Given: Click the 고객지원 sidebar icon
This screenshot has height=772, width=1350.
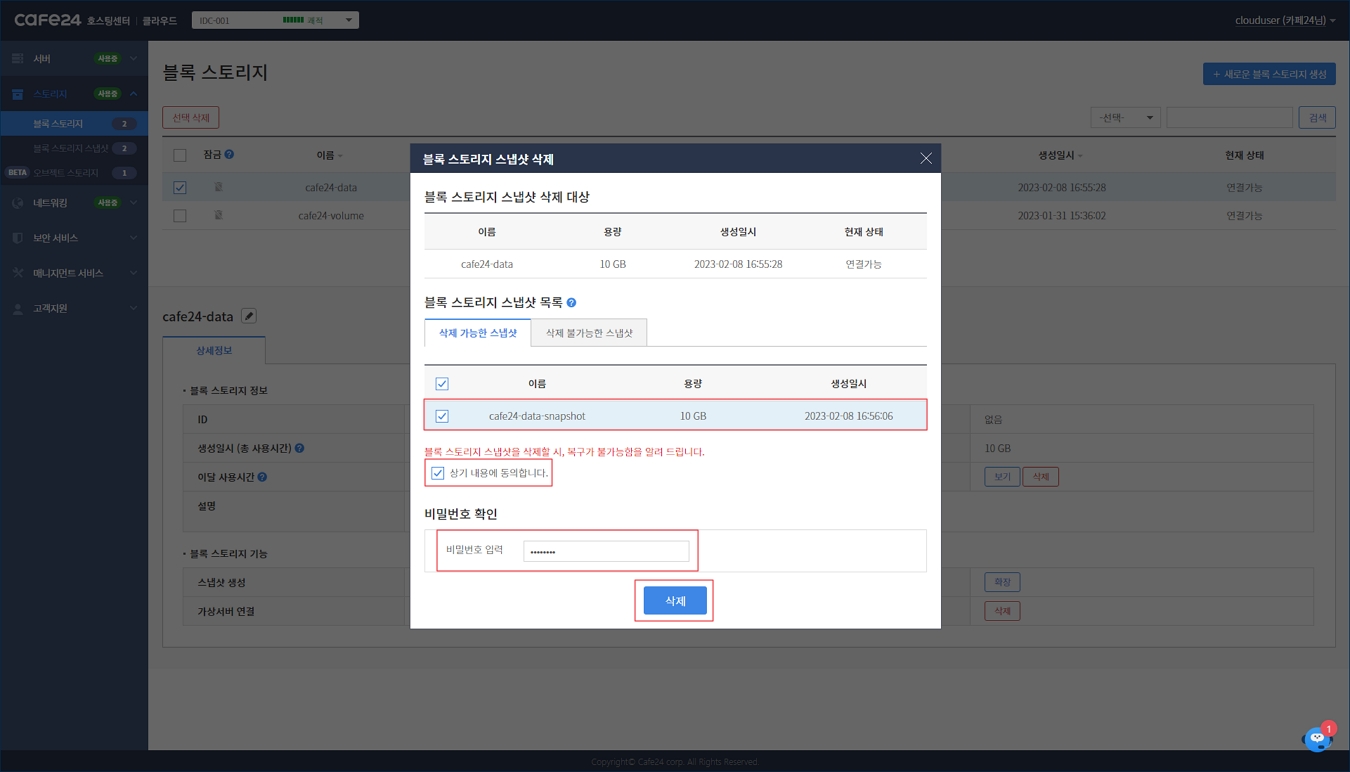Looking at the screenshot, I should point(17,309).
